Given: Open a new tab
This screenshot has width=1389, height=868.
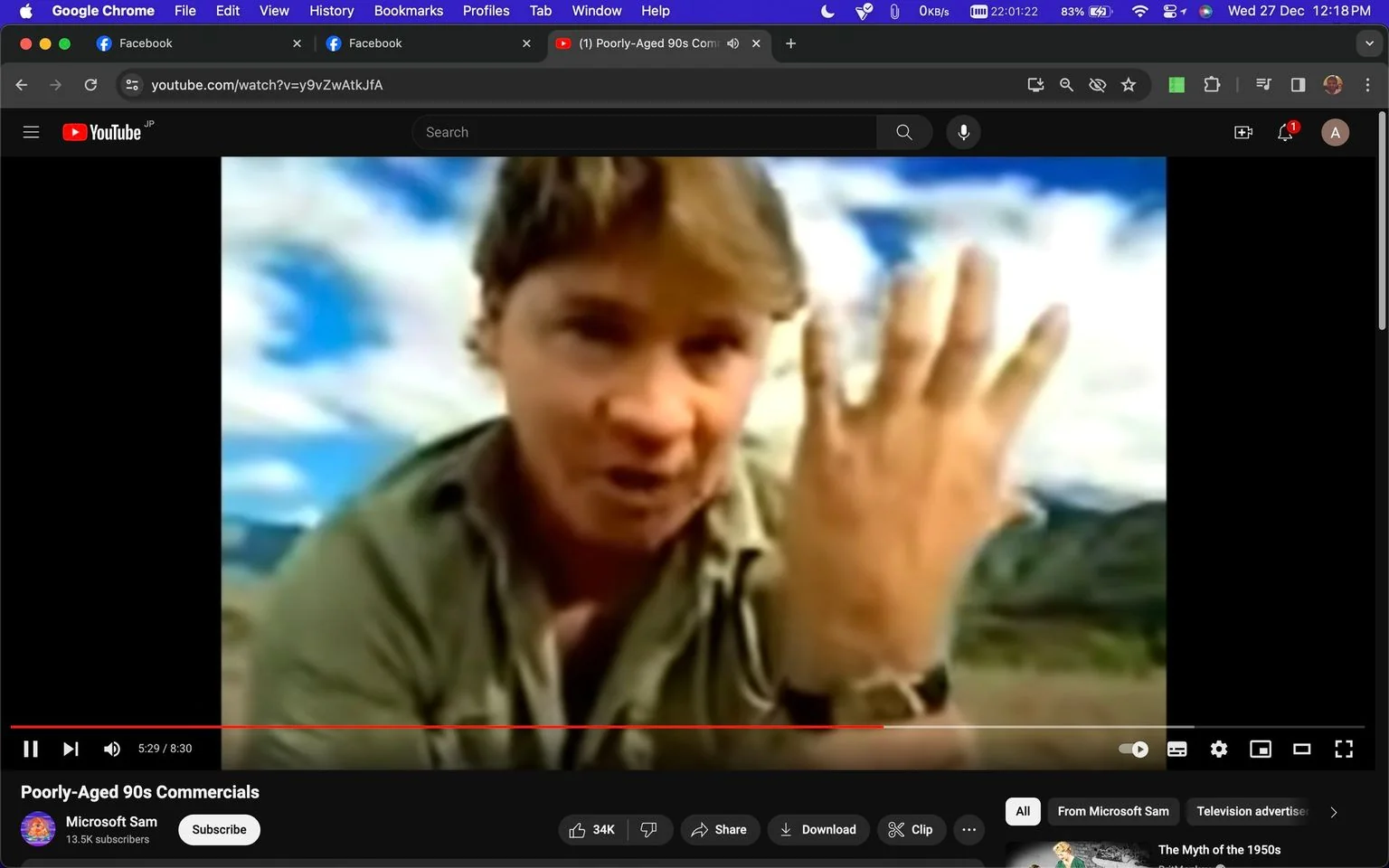Looking at the screenshot, I should [x=790, y=43].
